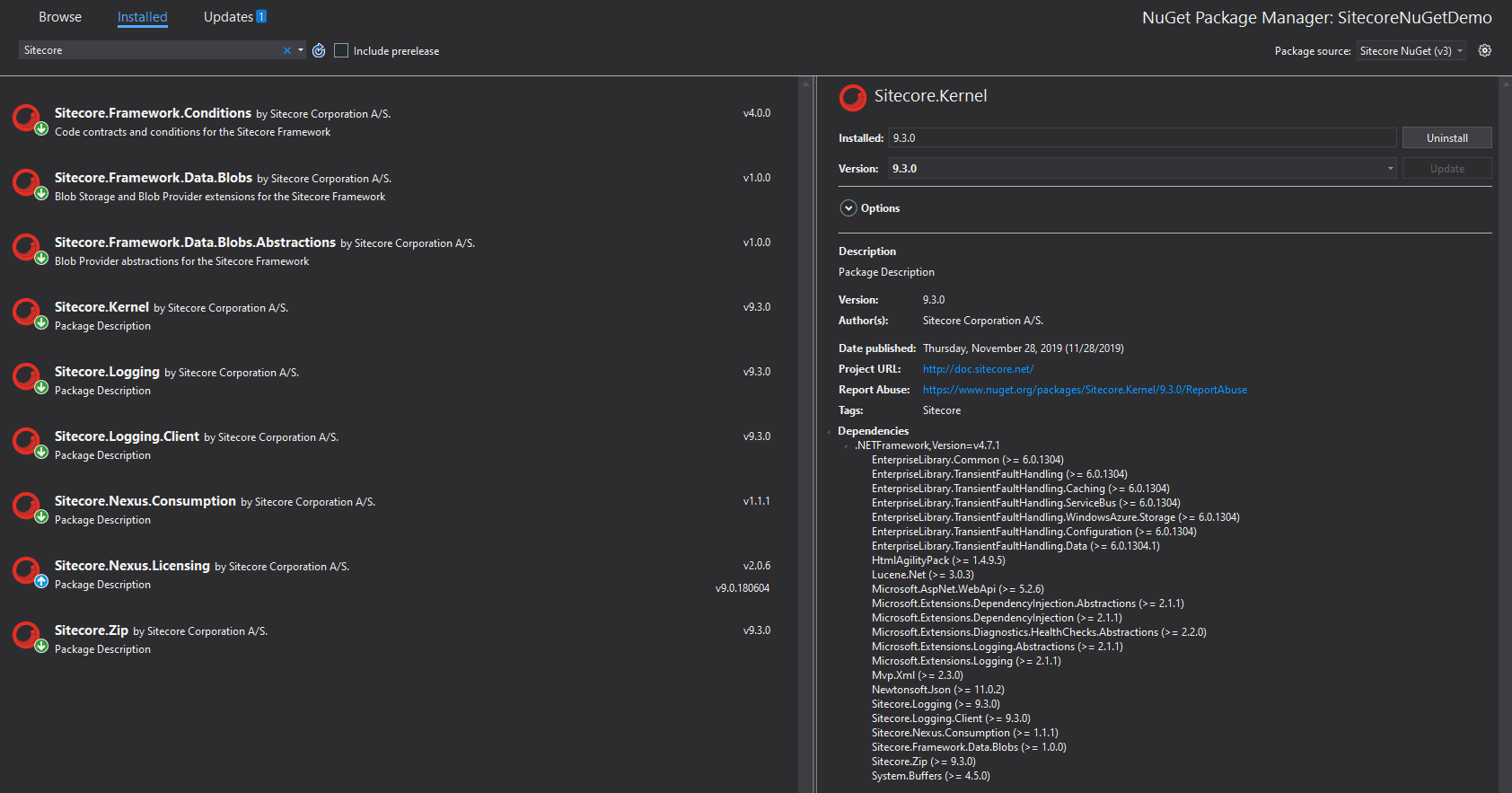Clear the Sitecore search text with X

287,51
